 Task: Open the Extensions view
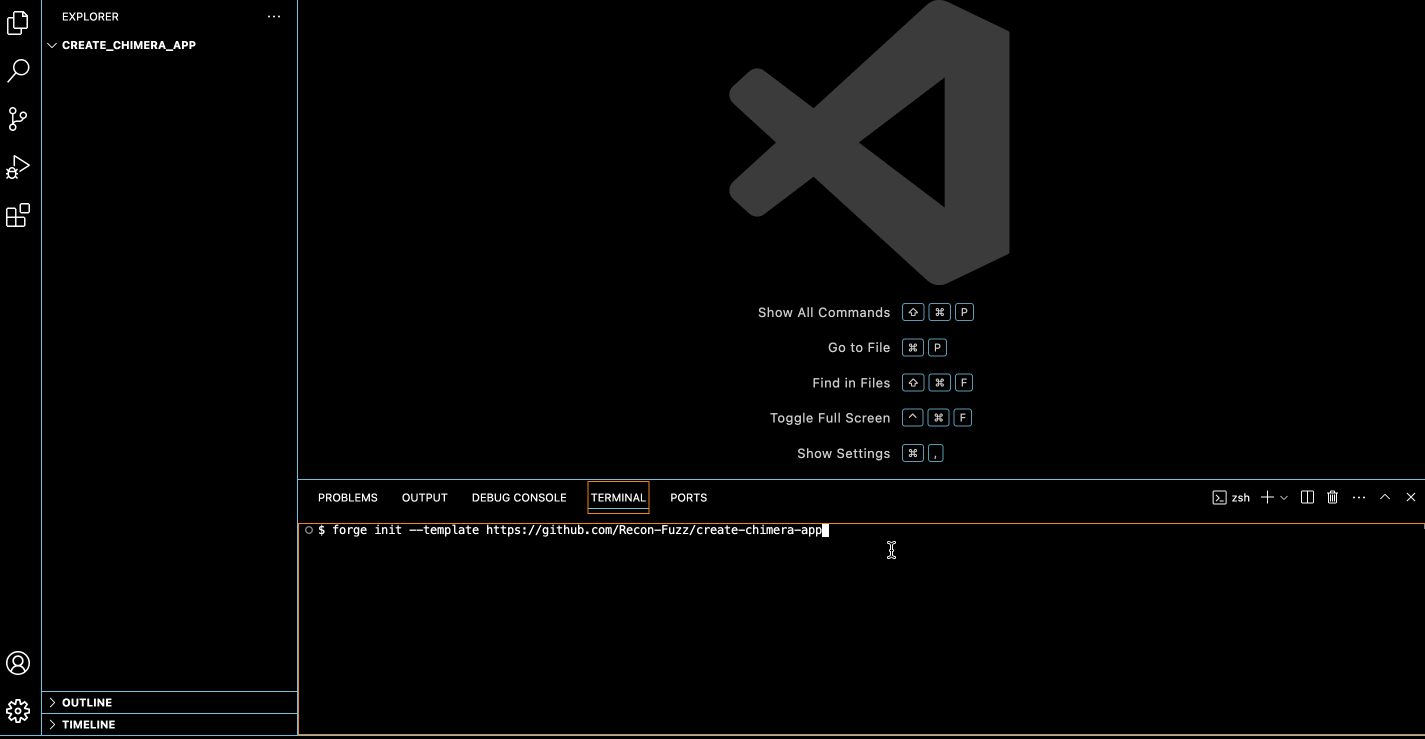[18, 215]
